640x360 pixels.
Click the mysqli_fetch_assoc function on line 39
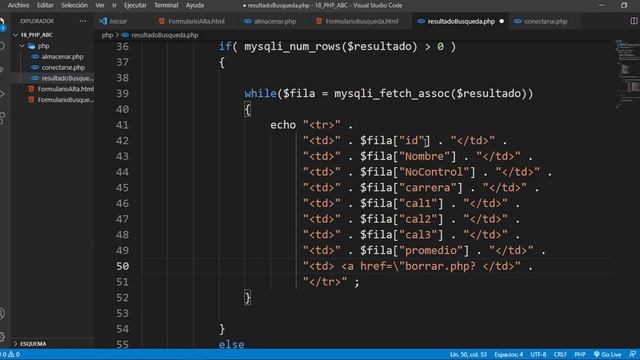click(392, 93)
